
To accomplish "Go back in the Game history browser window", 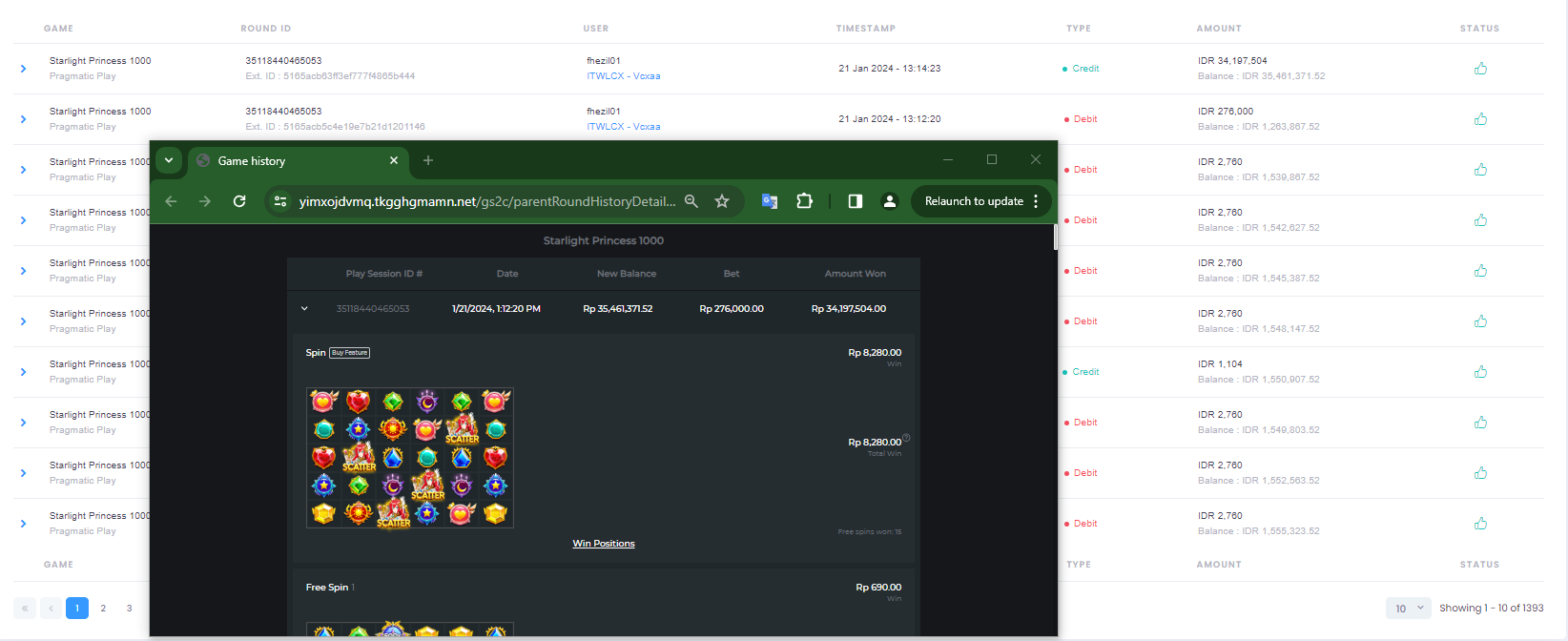I will (171, 201).
